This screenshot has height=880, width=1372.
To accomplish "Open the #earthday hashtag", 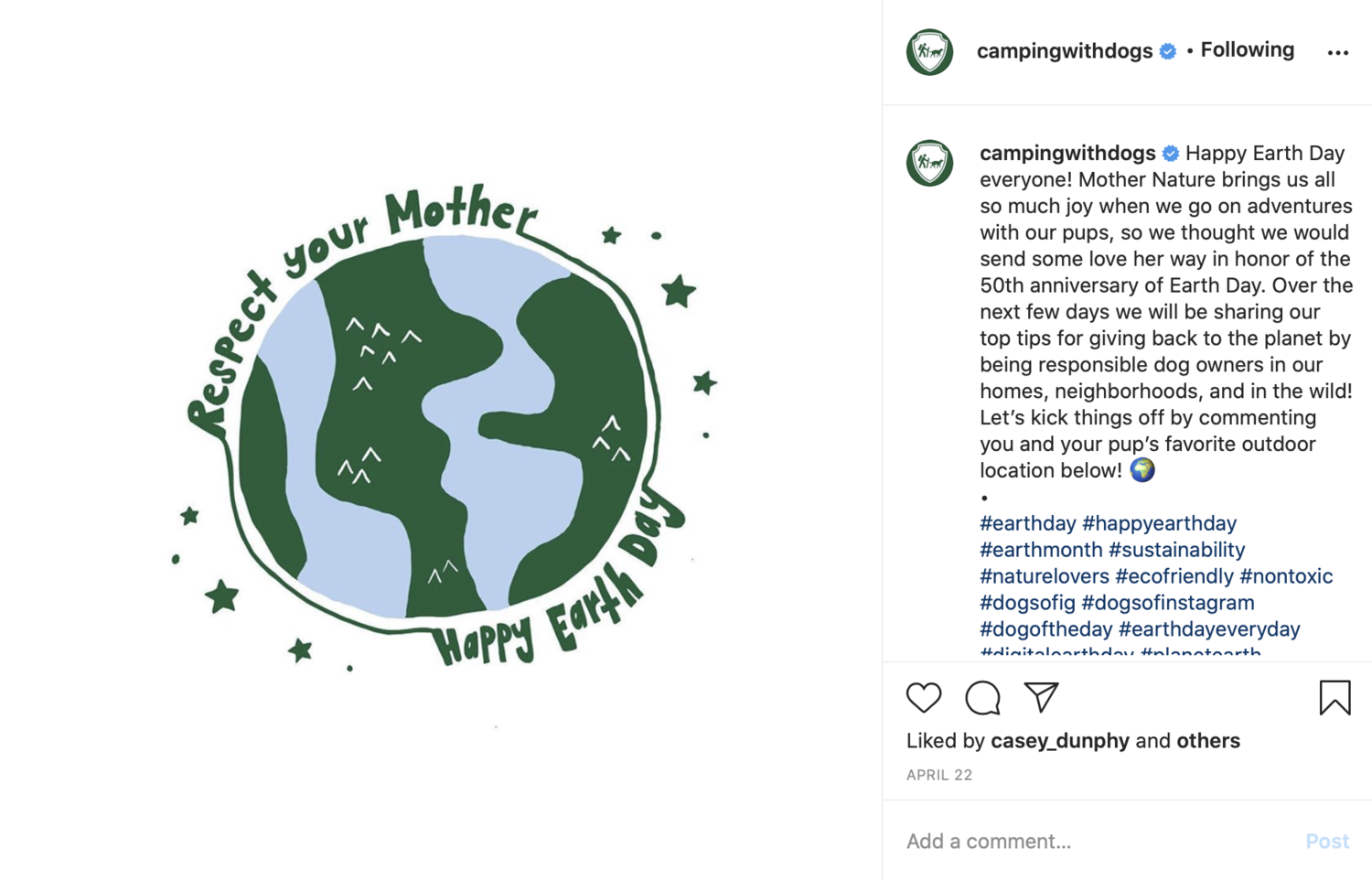I will (x=1027, y=523).
